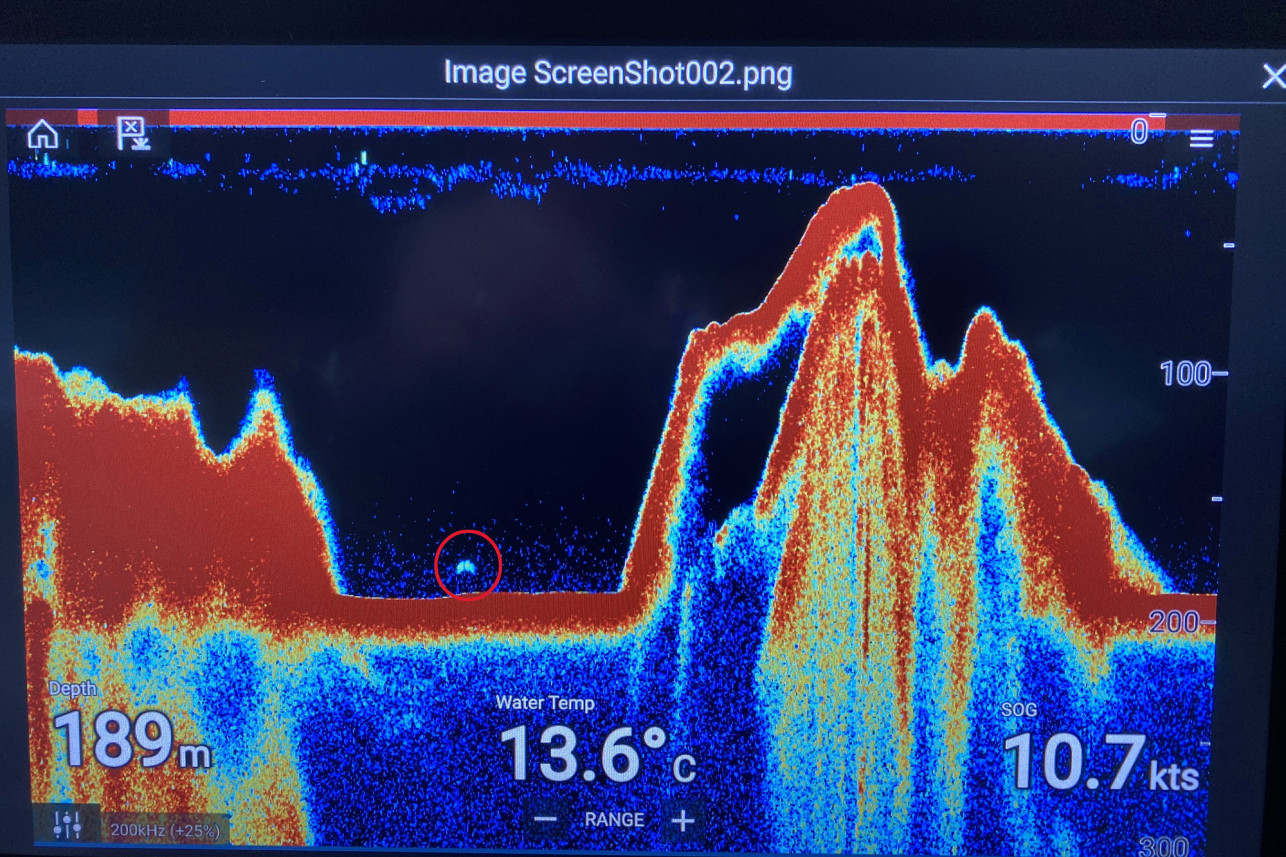1286x857 pixels.
Task: Tap the Home icon
Action: pyautogui.click(x=42, y=133)
